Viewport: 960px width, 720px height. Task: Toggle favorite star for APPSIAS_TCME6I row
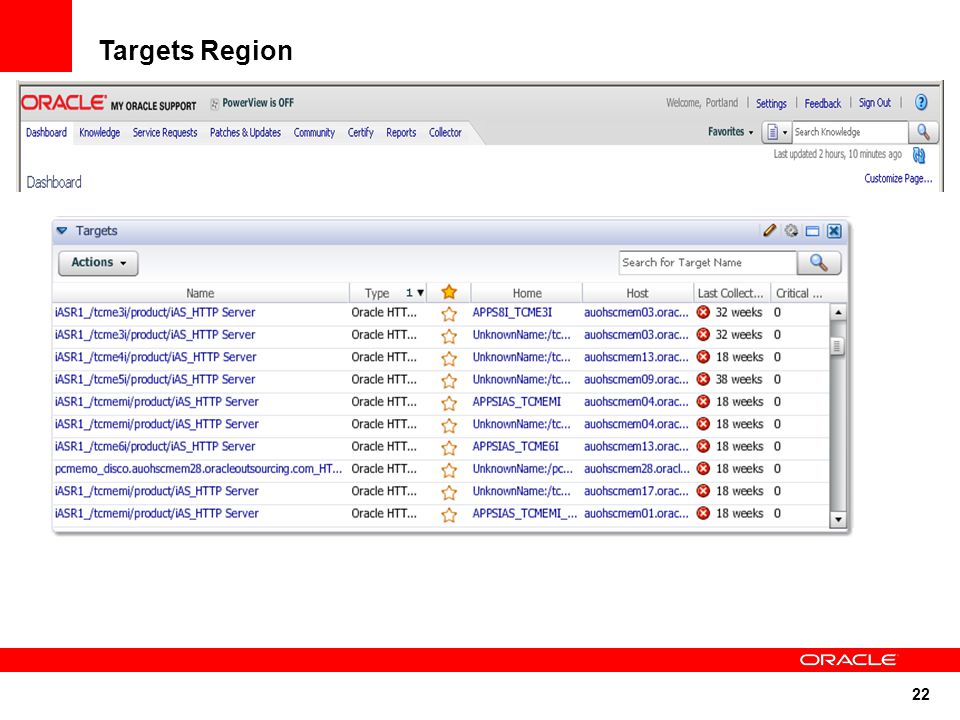[x=449, y=448]
